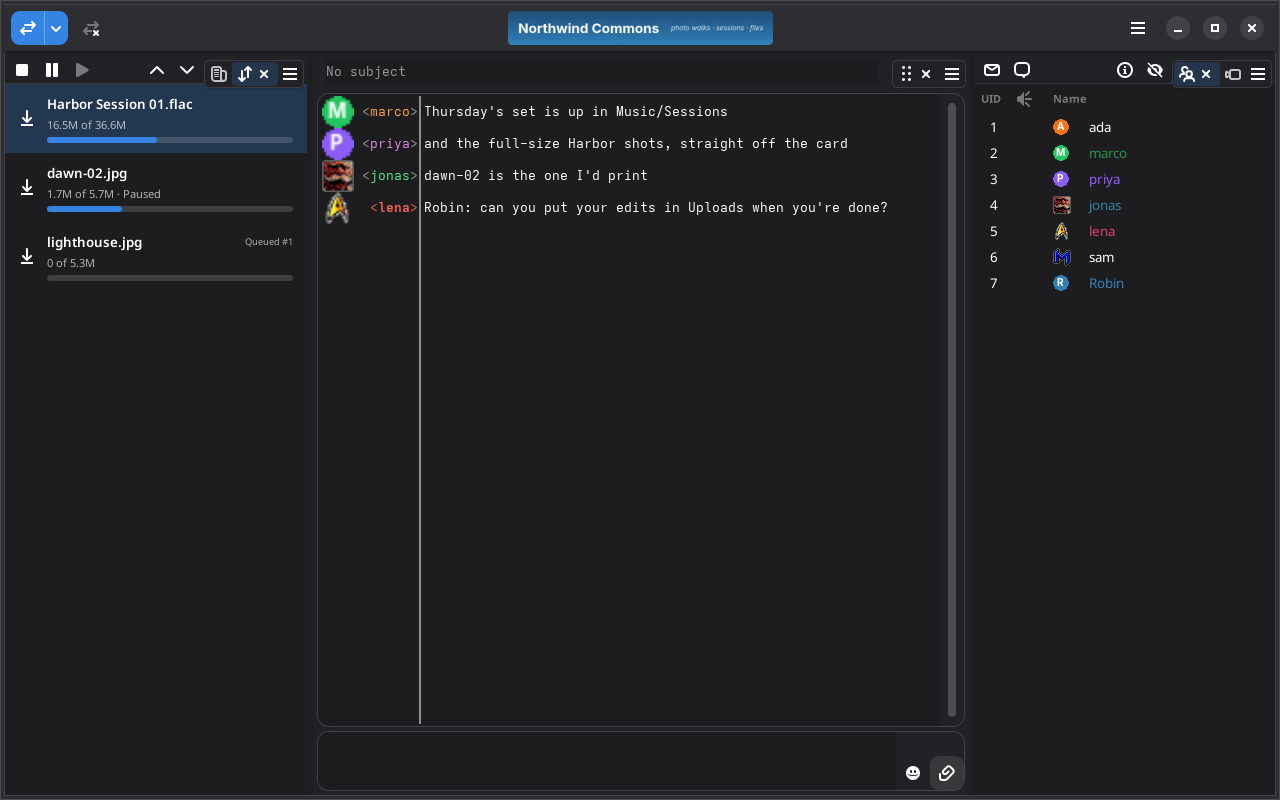Screen dimensions: 1280x800
Task: Sort users by the Name column header
Action: point(1069,99)
